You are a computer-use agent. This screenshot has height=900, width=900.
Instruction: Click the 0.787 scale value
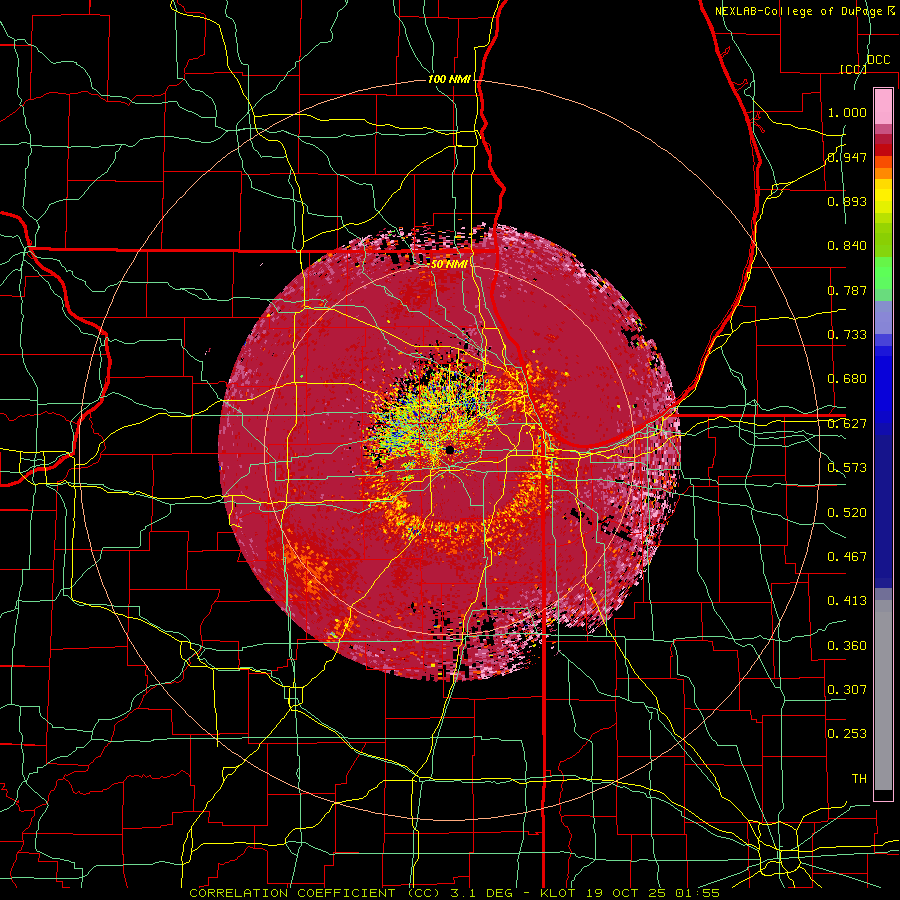tap(847, 290)
